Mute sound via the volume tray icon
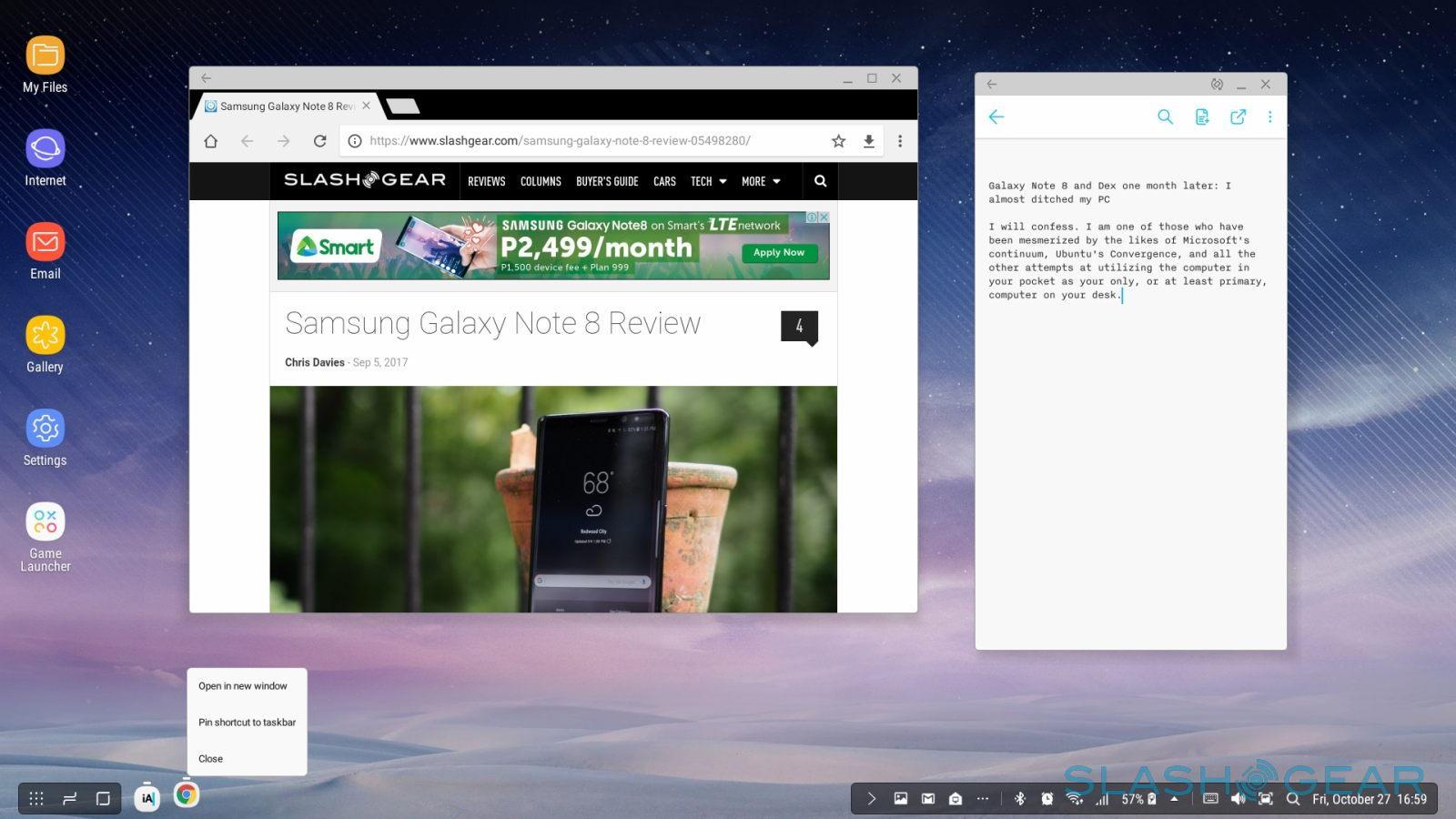 pos(1238,799)
